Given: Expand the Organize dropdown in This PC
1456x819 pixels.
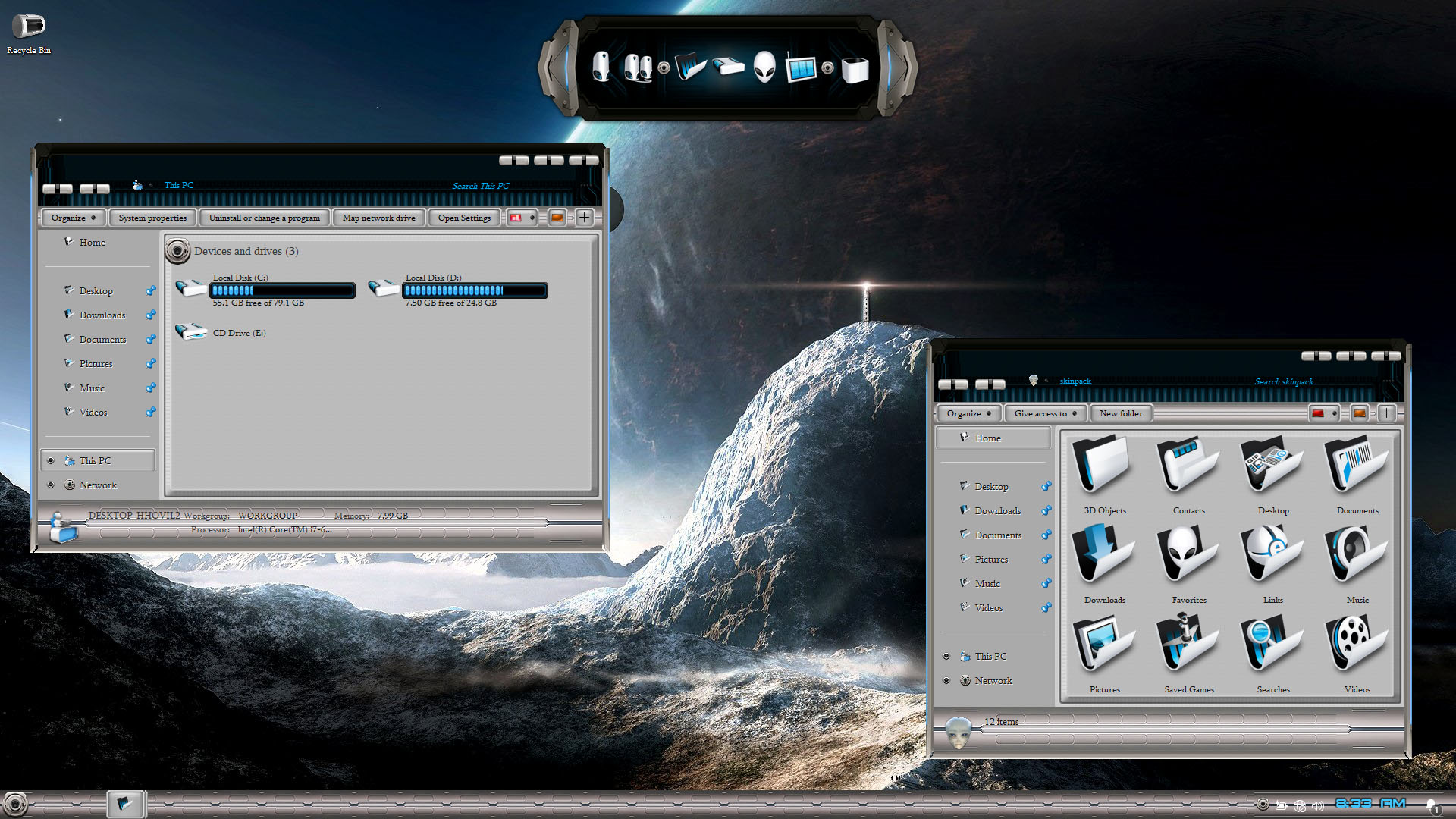Looking at the screenshot, I should pyautogui.click(x=74, y=218).
